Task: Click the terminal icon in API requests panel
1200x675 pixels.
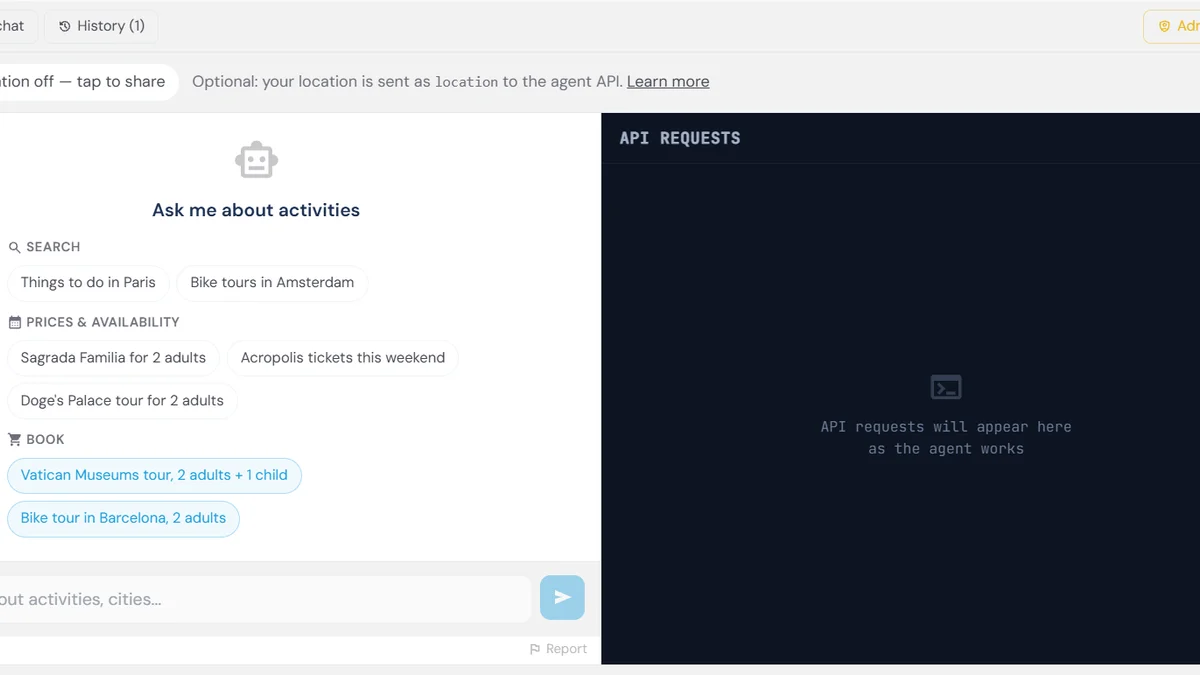Action: [946, 387]
